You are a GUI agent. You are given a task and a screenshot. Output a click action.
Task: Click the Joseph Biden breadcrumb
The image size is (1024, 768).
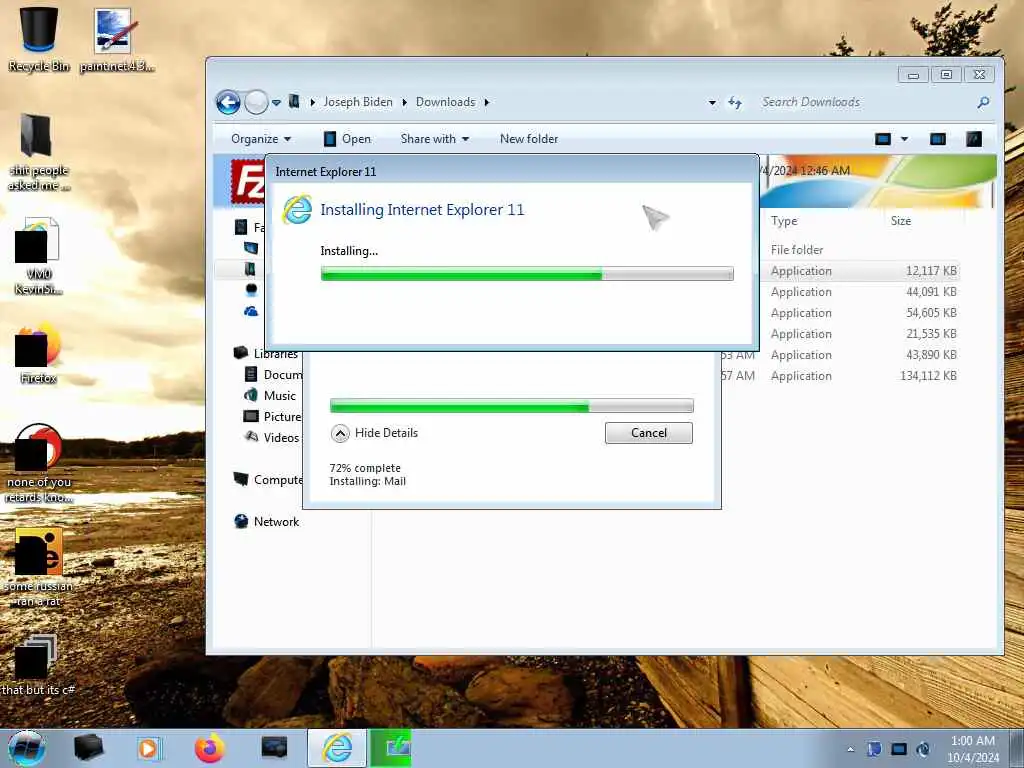click(x=358, y=103)
